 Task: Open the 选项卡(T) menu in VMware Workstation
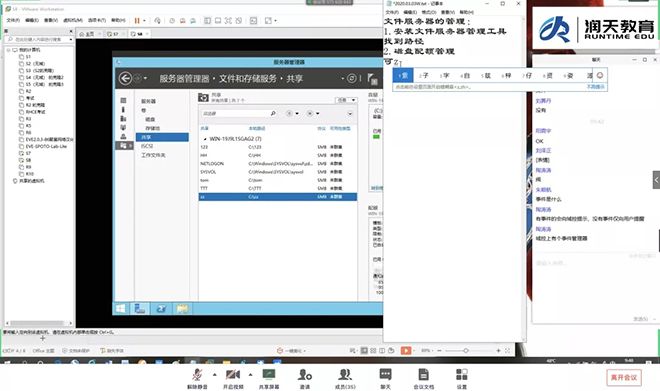(x=97, y=20)
